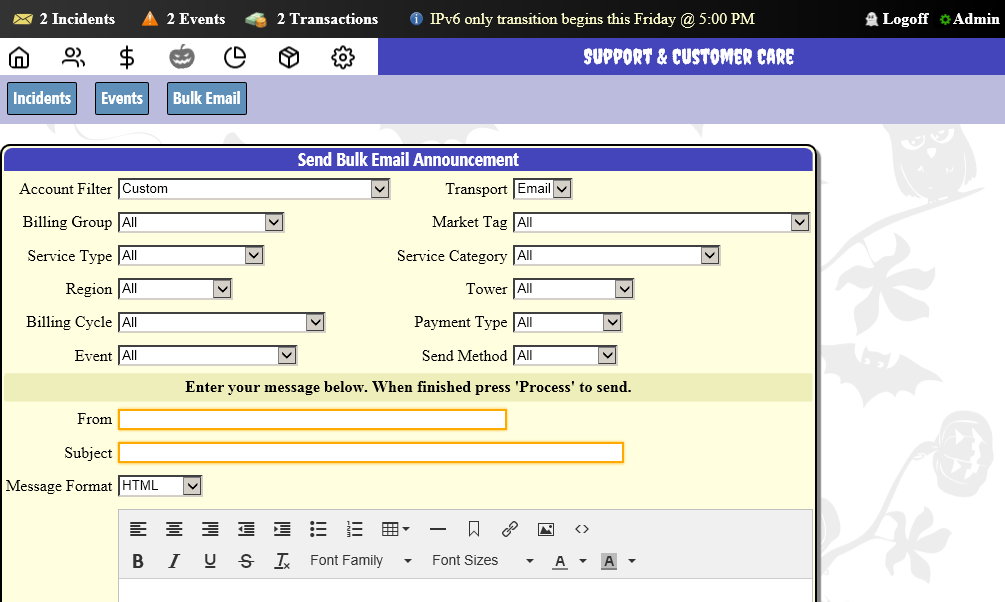Toggle bold formatting in the editor

[x=138, y=561]
